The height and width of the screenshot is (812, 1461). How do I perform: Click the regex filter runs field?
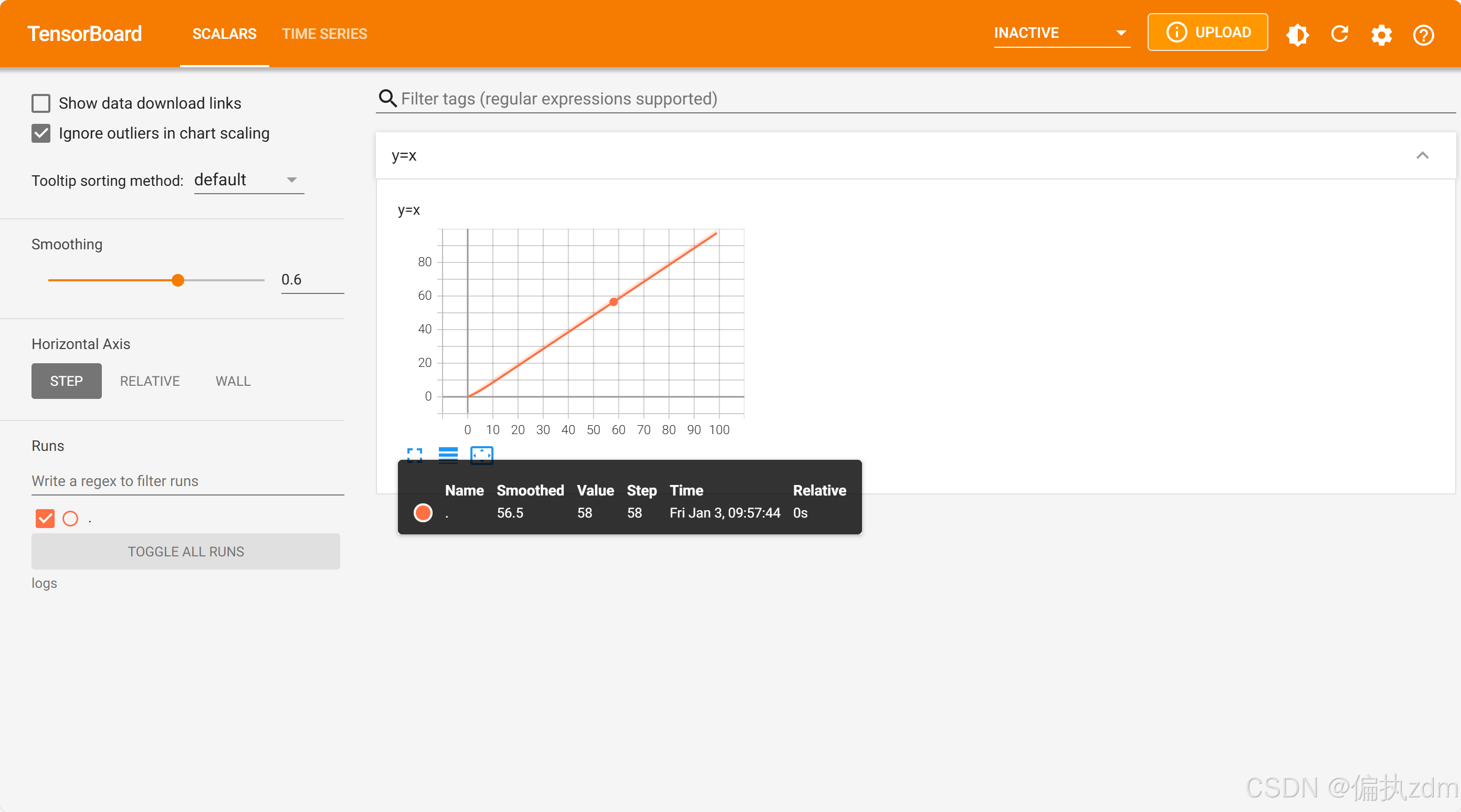(188, 481)
